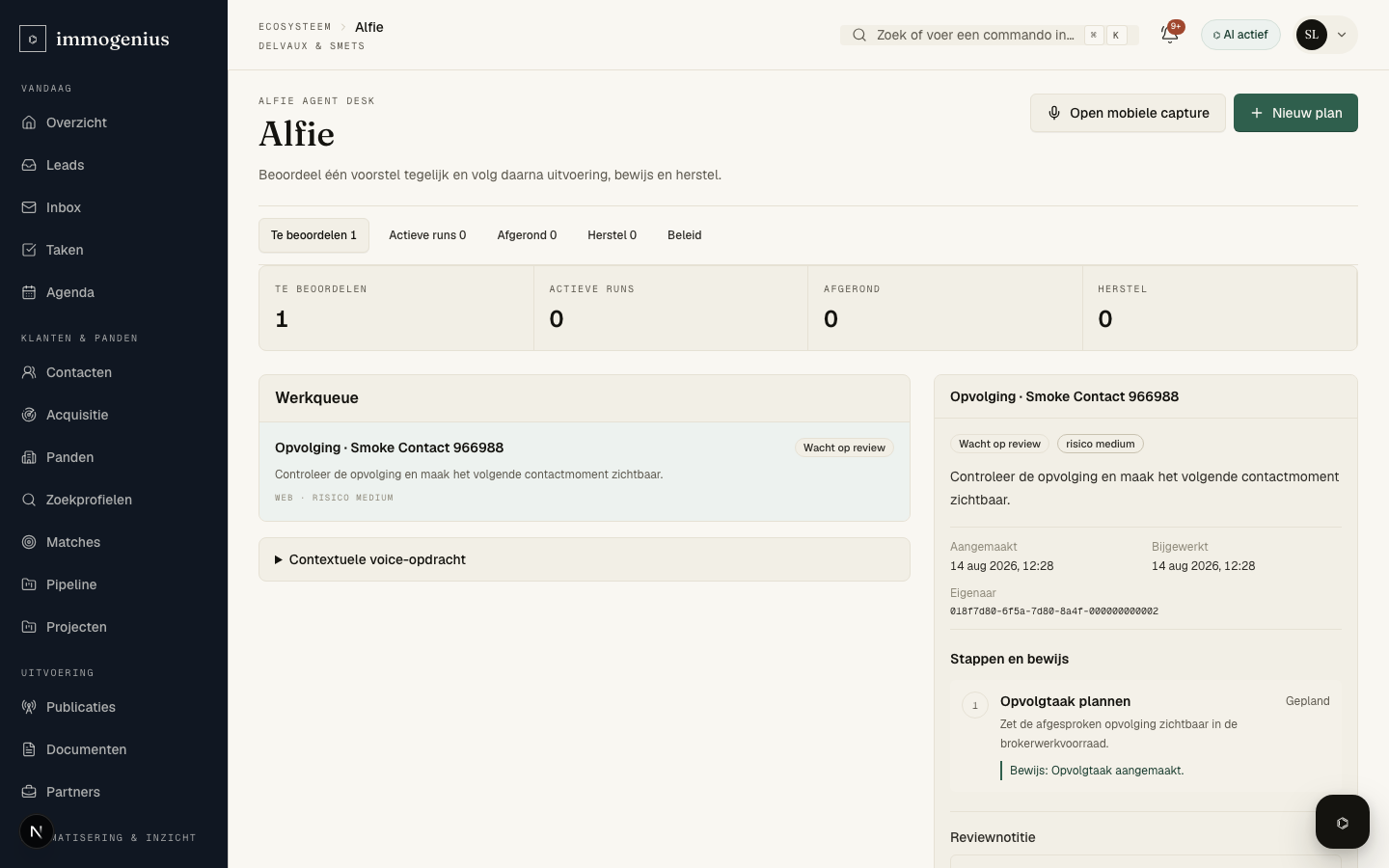Click Afgerond stat card
Viewport: 1389px width, 868px height.
(x=945, y=308)
